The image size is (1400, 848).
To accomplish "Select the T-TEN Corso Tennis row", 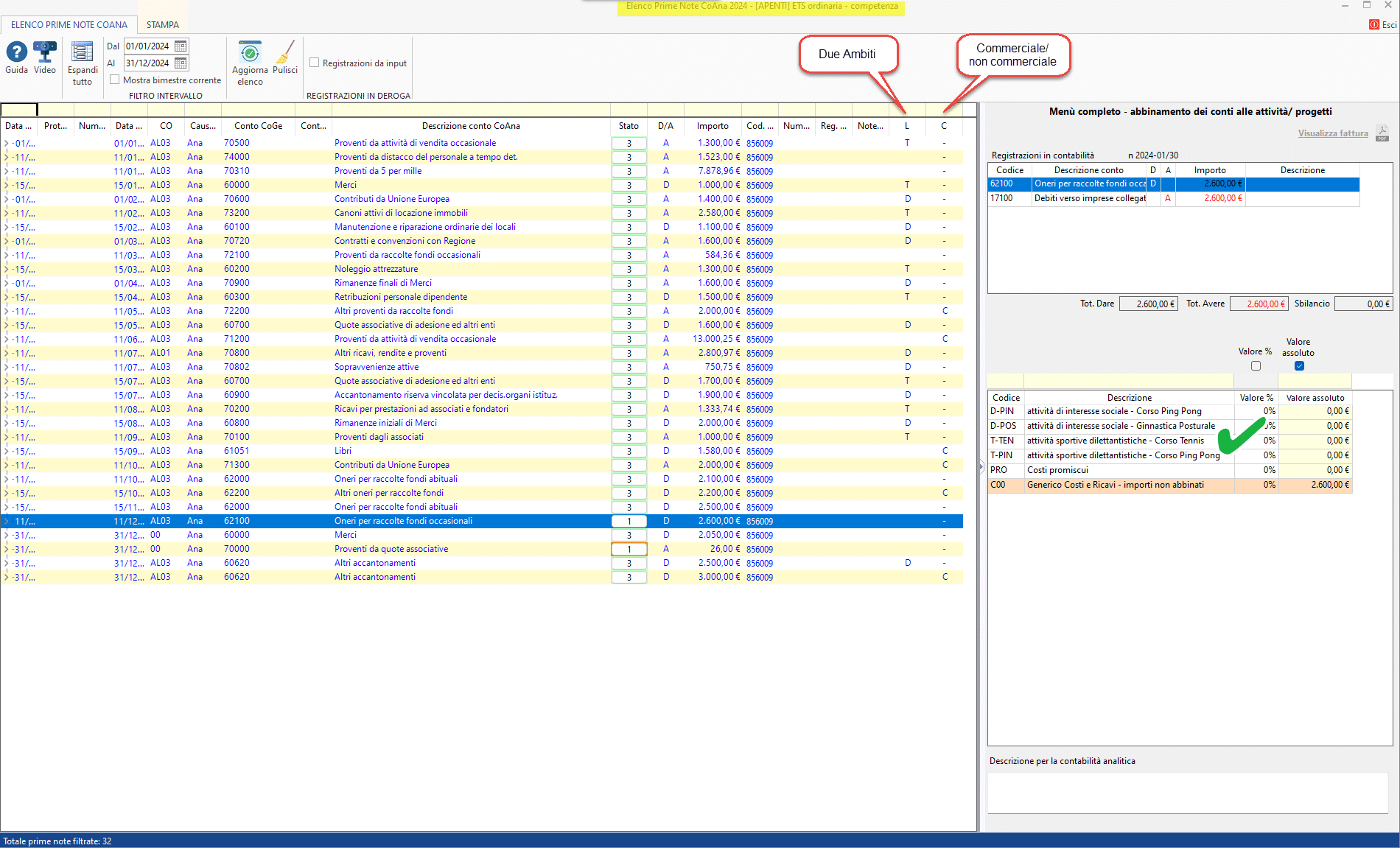I will click(x=1169, y=441).
